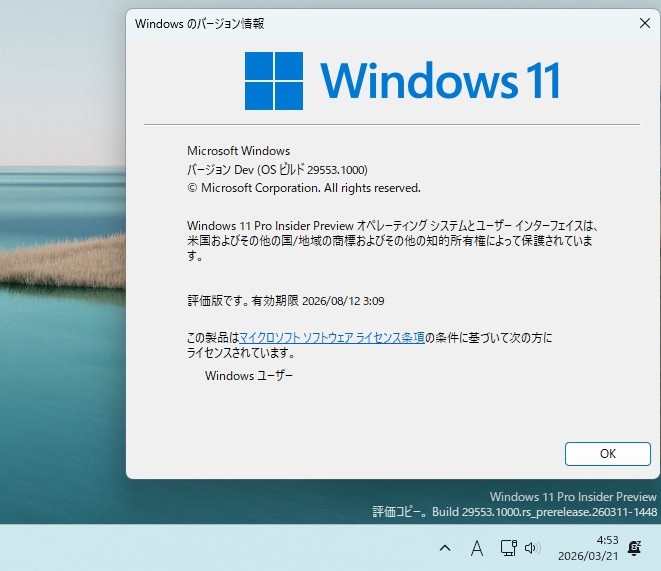Open notification bell icon in taskbar
This screenshot has width=661, height=571.
point(634,548)
